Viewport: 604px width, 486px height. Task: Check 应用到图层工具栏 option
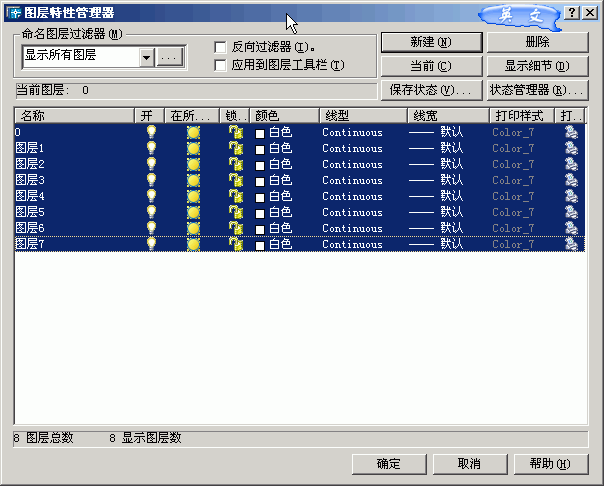[220, 65]
